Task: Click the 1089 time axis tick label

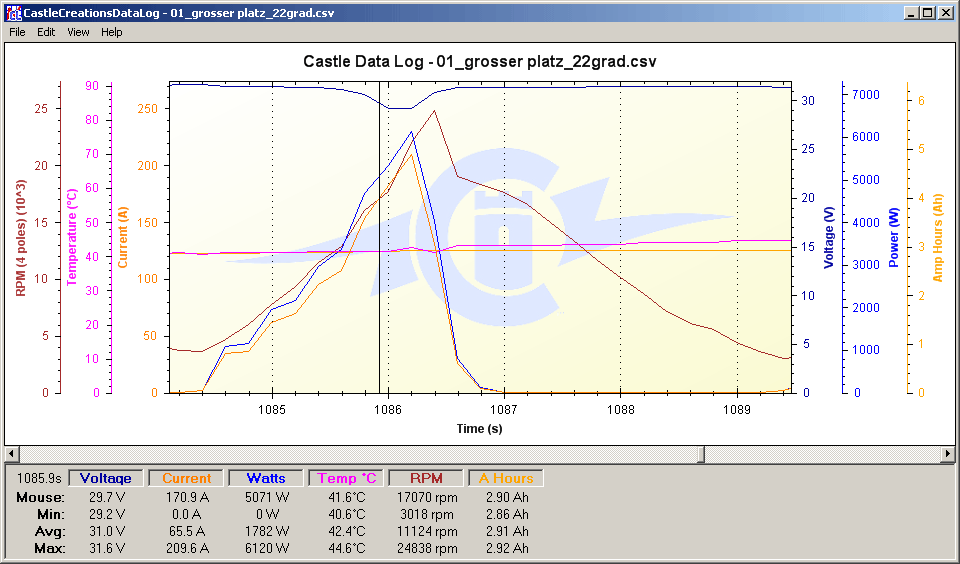Action: tap(737, 409)
